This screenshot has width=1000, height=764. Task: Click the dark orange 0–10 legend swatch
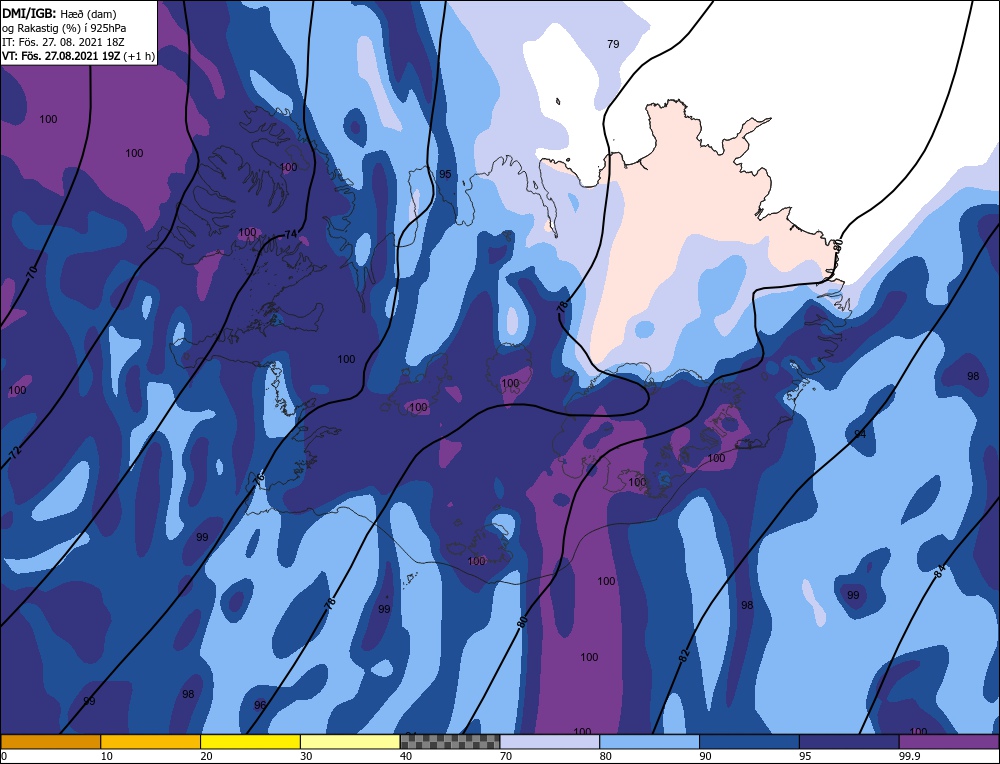[x=50, y=742]
